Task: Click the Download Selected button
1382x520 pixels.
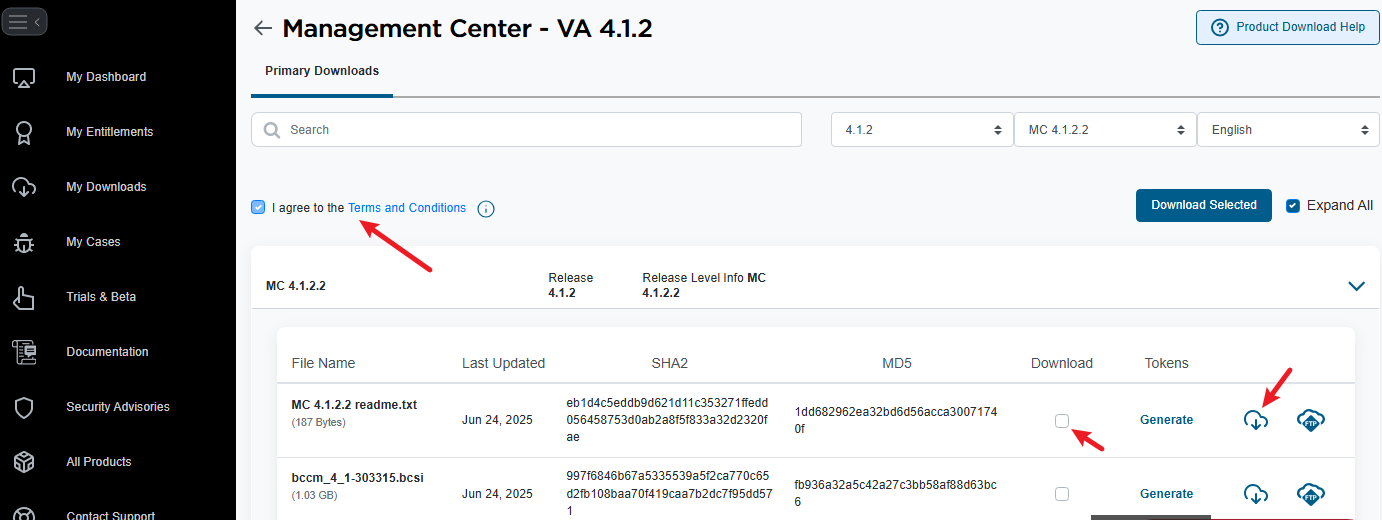Action: (x=1204, y=205)
